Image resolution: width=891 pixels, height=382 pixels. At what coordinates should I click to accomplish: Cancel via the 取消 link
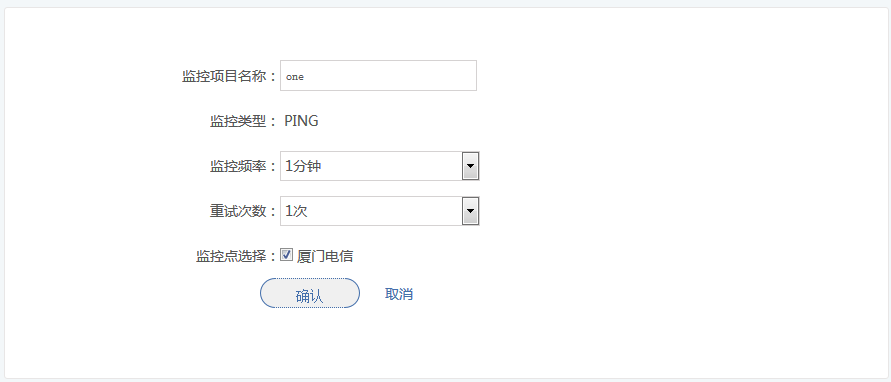[x=399, y=294]
